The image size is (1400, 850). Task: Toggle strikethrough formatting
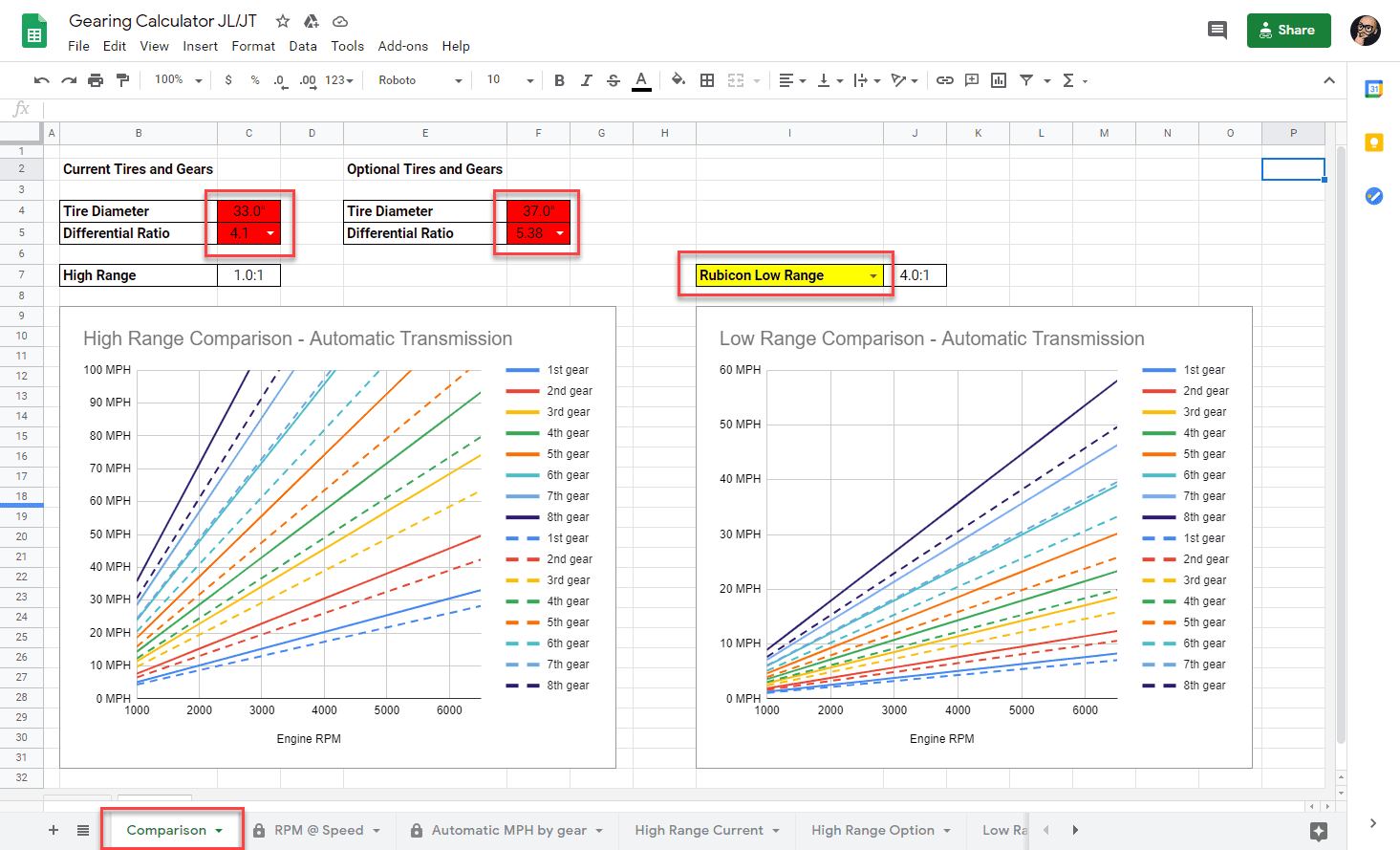point(614,80)
